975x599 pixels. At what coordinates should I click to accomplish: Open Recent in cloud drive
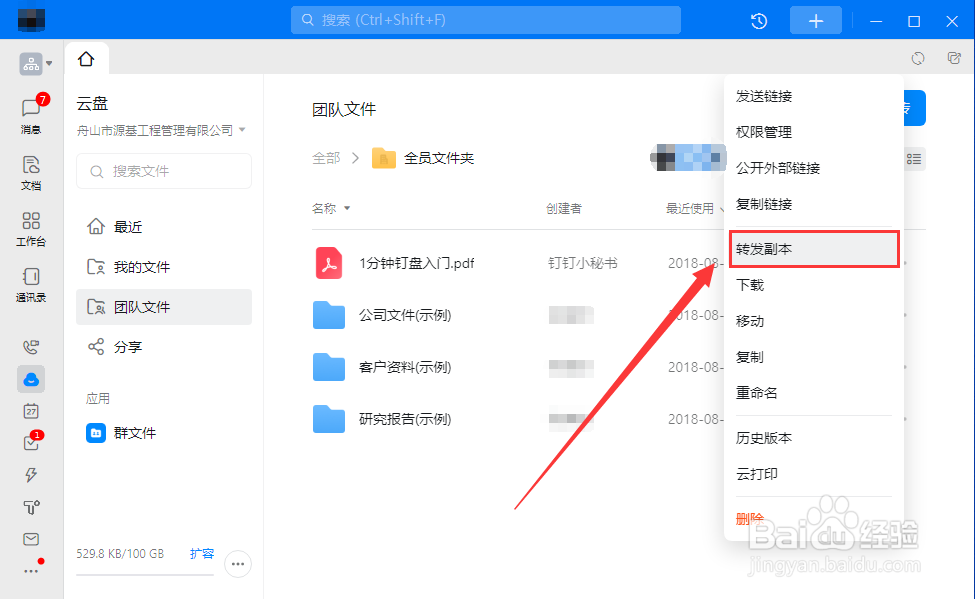(x=164, y=227)
